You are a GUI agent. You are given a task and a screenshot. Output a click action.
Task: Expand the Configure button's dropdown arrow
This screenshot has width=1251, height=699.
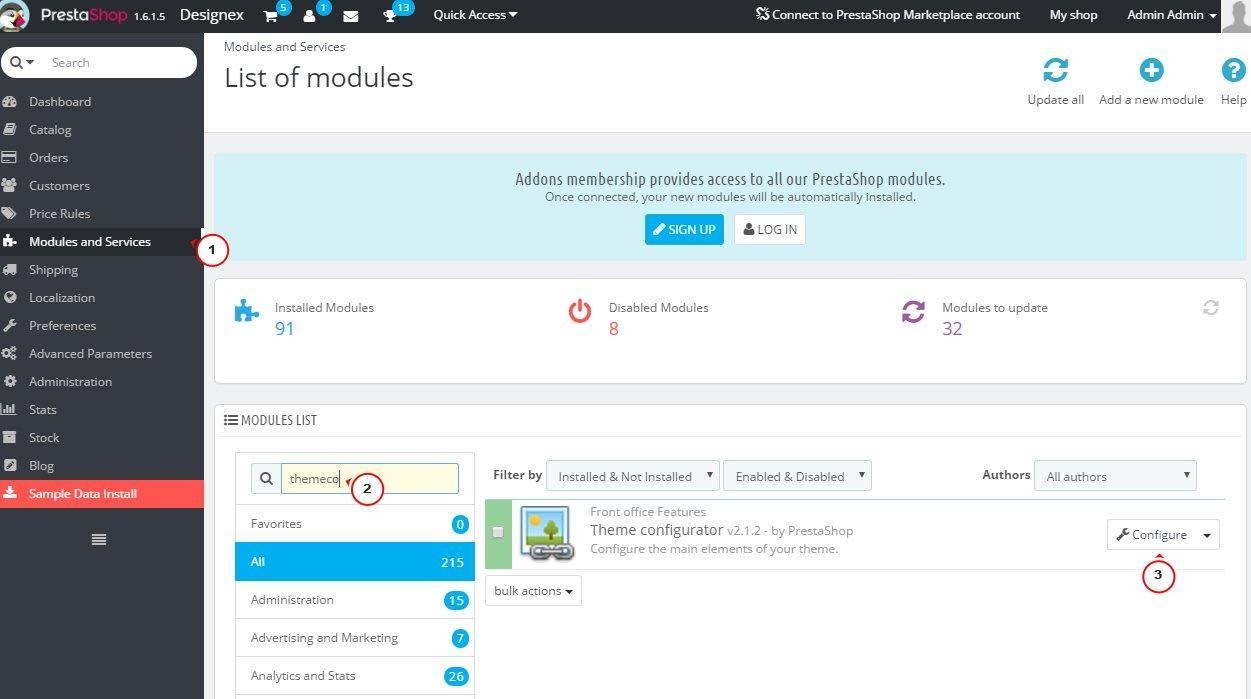(1207, 535)
